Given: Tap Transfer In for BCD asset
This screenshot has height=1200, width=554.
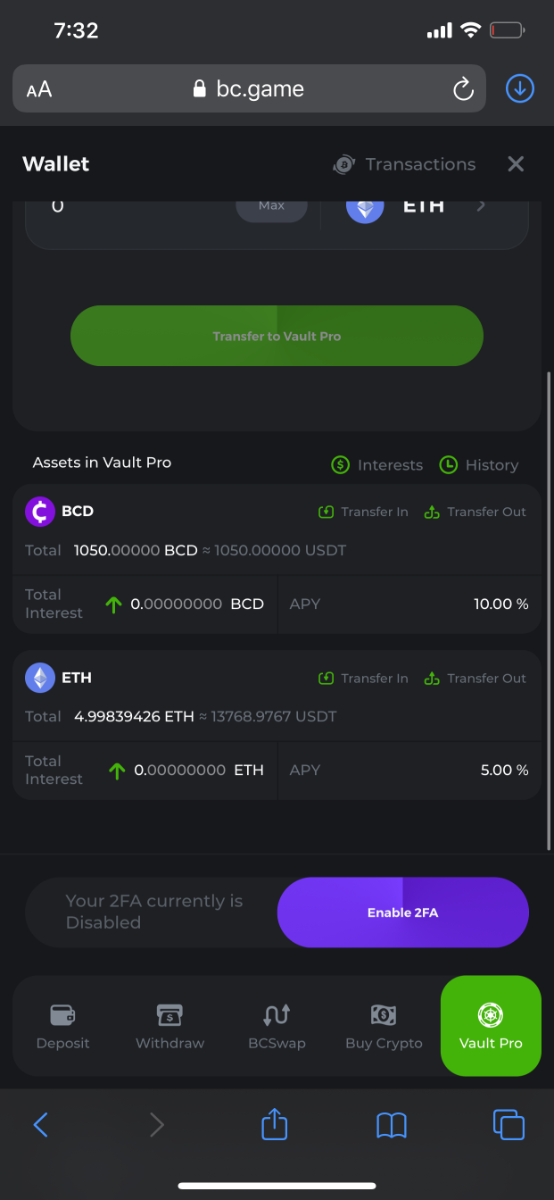Looking at the screenshot, I should pyautogui.click(x=363, y=512).
